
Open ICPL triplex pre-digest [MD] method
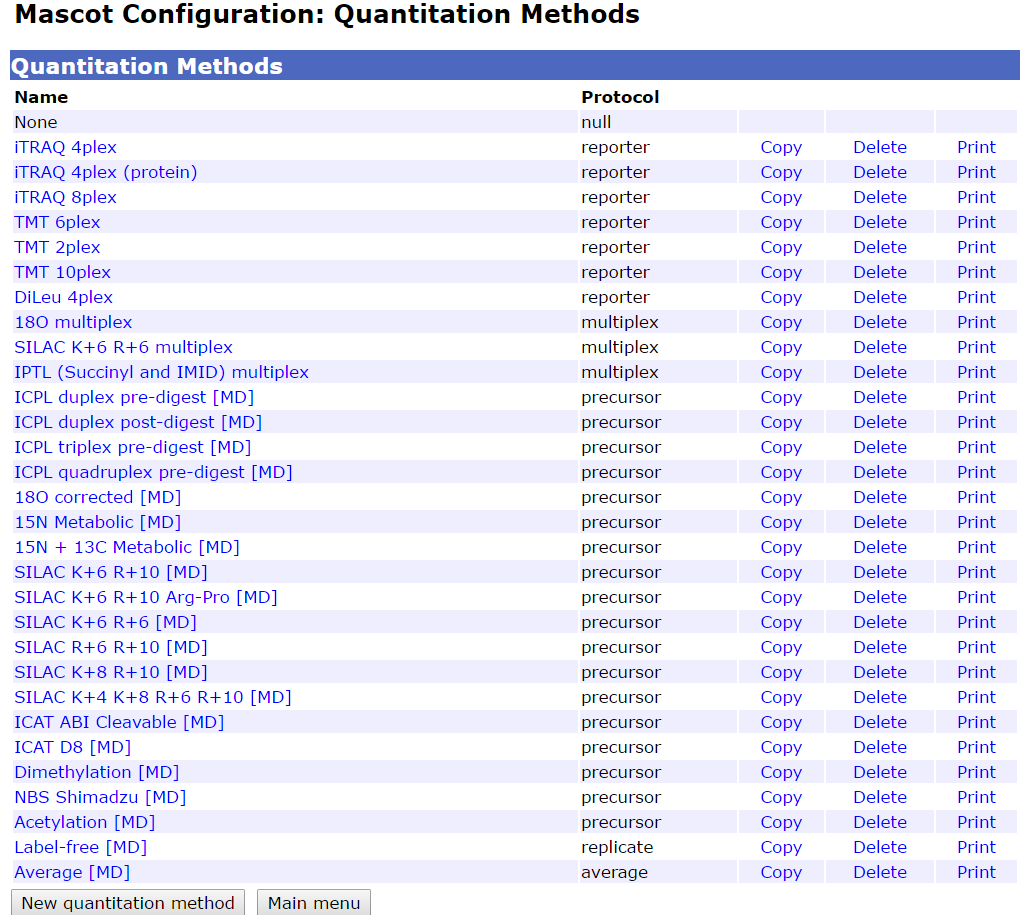(133, 447)
